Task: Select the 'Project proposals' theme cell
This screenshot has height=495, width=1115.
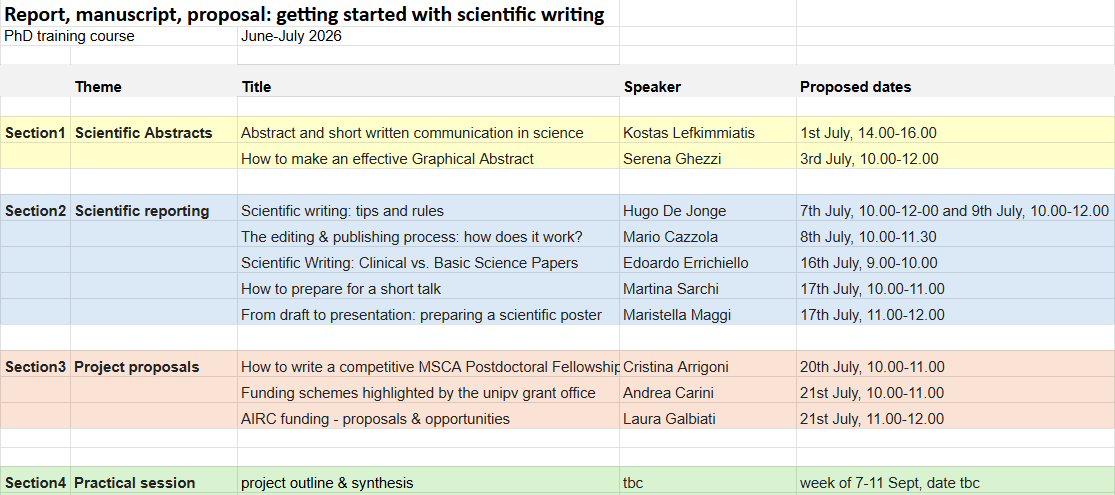Action: point(136,367)
